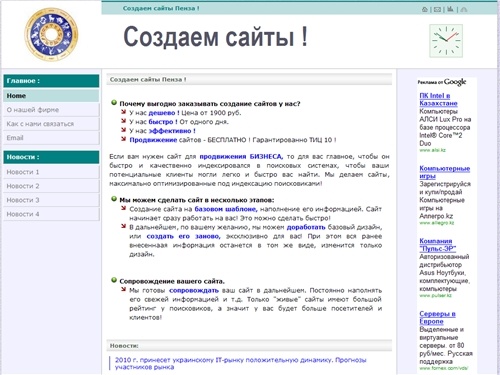The height and width of the screenshot is (375, 500).
Task: Click the analog clock widget
Action: pyautogui.click(x=446, y=41)
